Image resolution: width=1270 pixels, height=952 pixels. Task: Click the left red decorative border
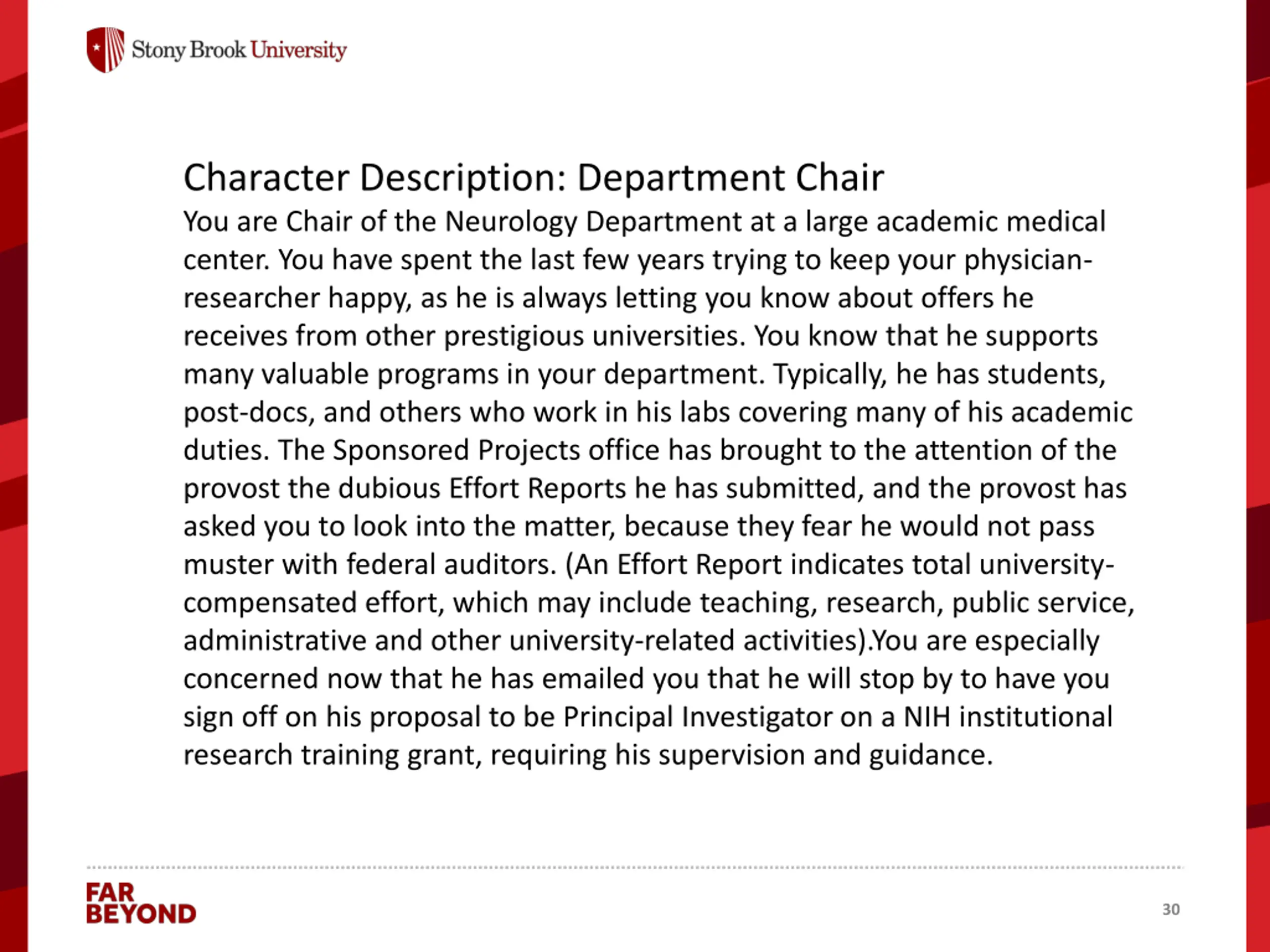click(x=14, y=476)
